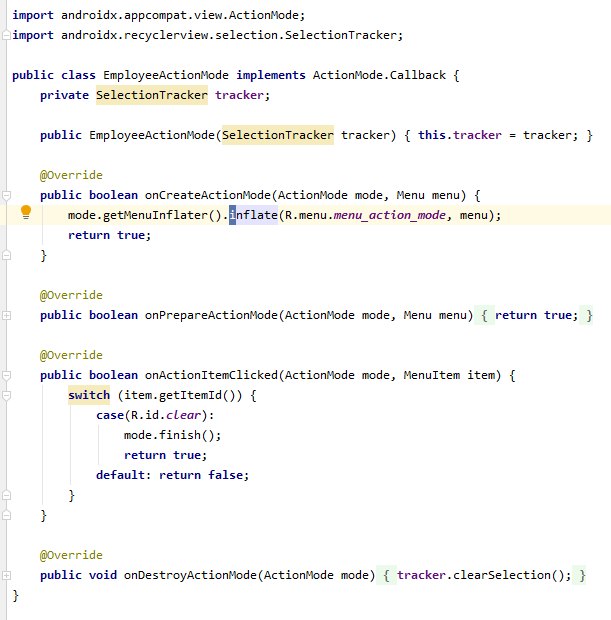This screenshot has width=611, height=620.
Task: Click the EmployeeActionMode class name in class declaration
Action: [166, 75]
